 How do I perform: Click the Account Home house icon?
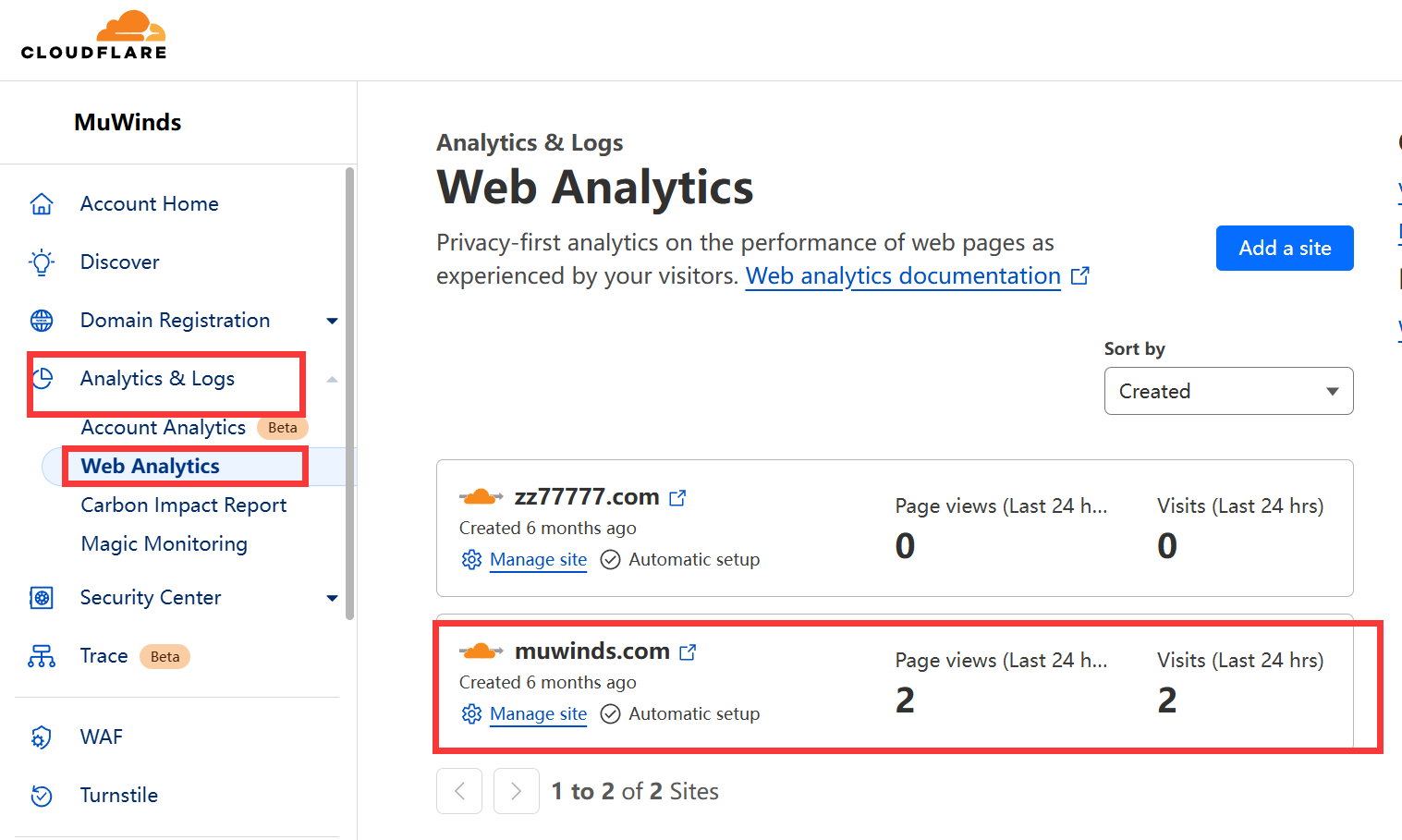[x=42, y=204]
